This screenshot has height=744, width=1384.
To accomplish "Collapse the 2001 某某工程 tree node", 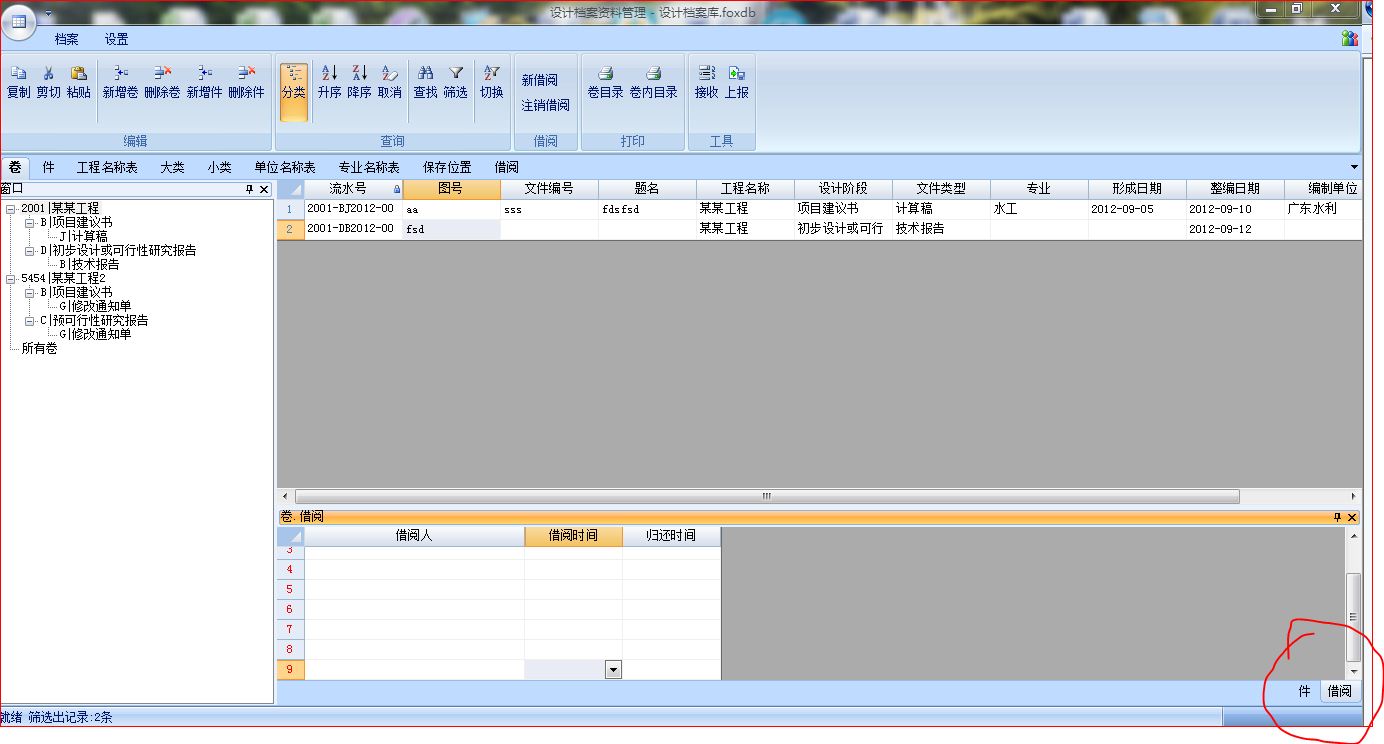I will pyautogui.click(x=10, y=209).
